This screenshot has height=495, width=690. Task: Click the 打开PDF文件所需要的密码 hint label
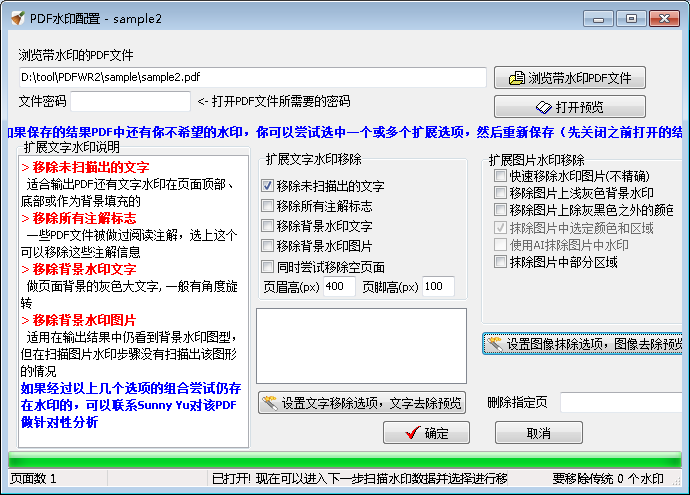tap(281, 102)
